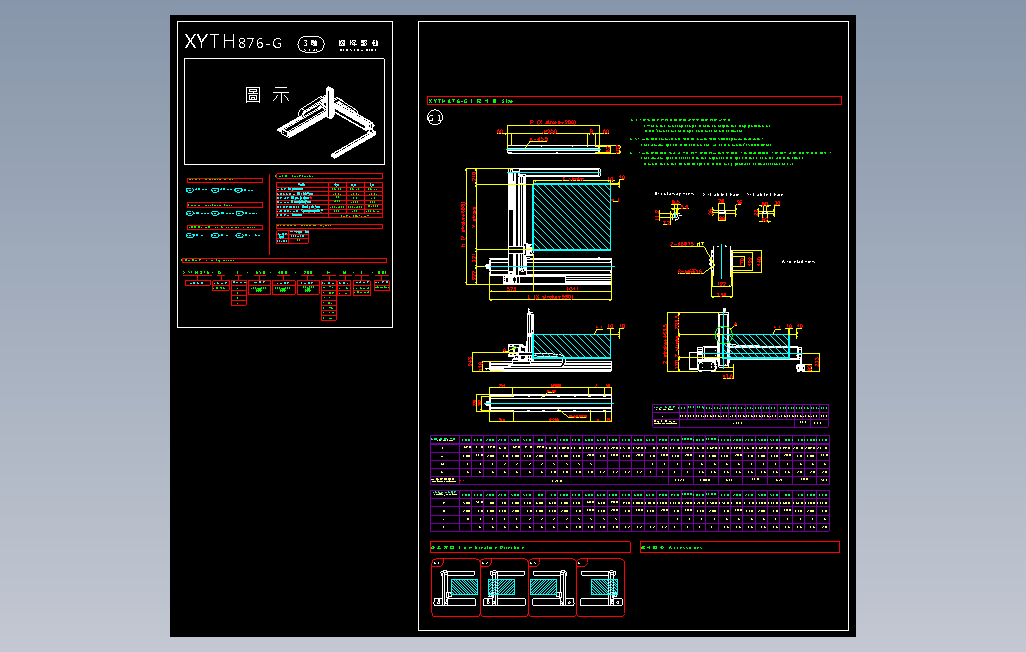This screenshot has height=652, width=1026.
Task: Click the small red two-row table below spec table
Action: pyautogui.click(x=292, y=237)
